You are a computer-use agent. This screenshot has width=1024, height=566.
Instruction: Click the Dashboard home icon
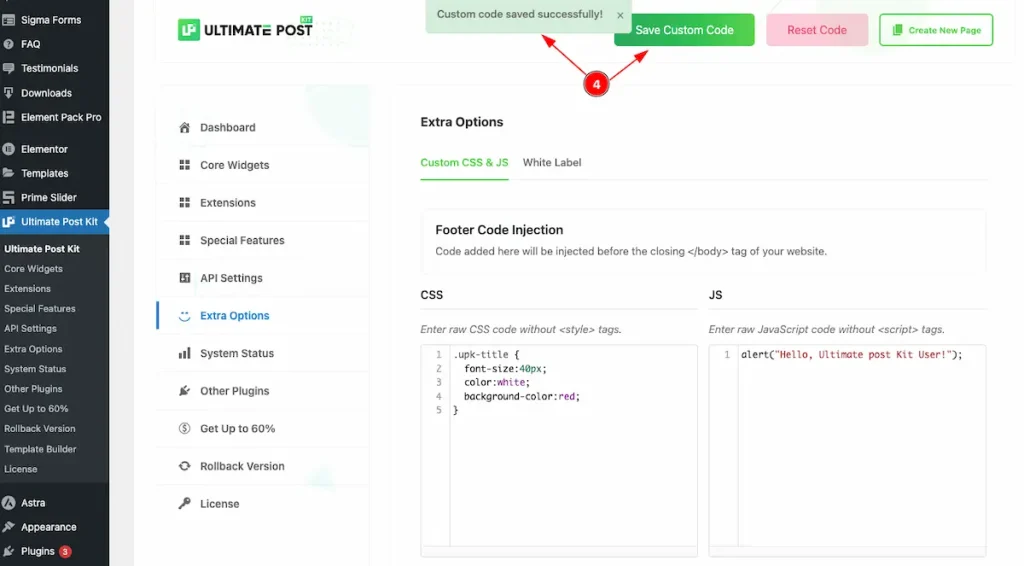tap(184, 127)
